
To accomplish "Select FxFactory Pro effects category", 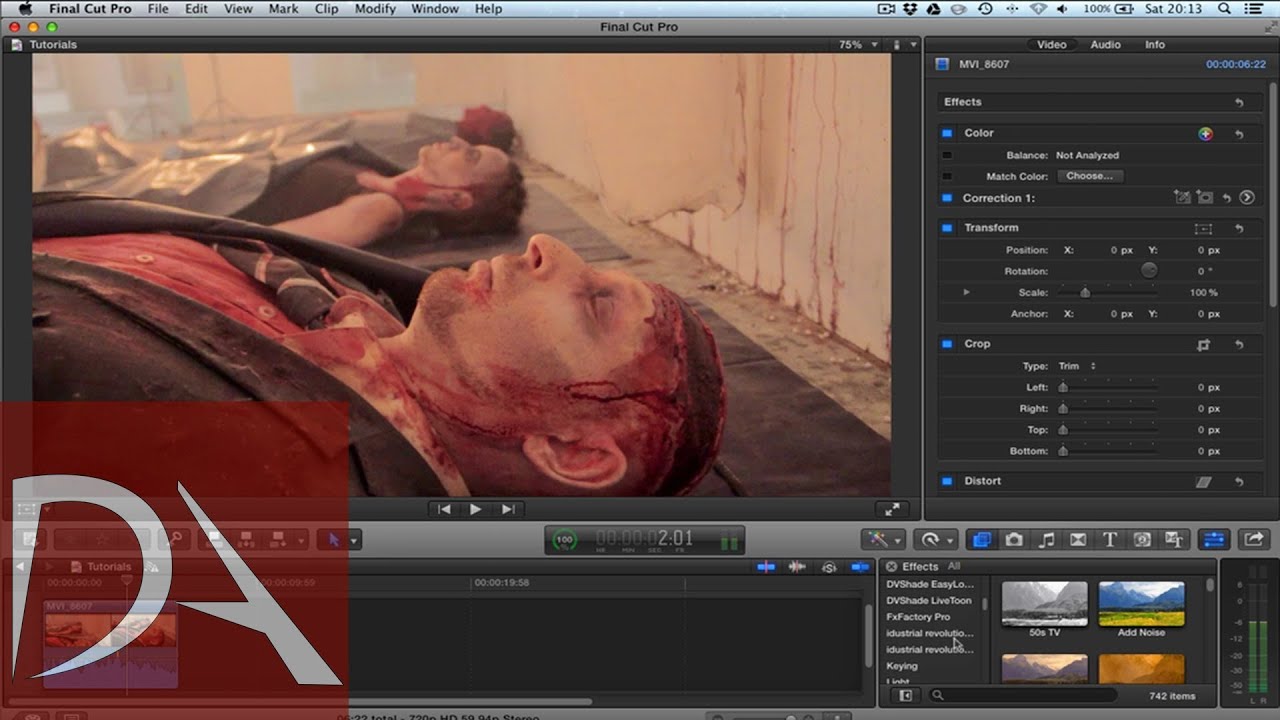I will (x=918, y=617).
